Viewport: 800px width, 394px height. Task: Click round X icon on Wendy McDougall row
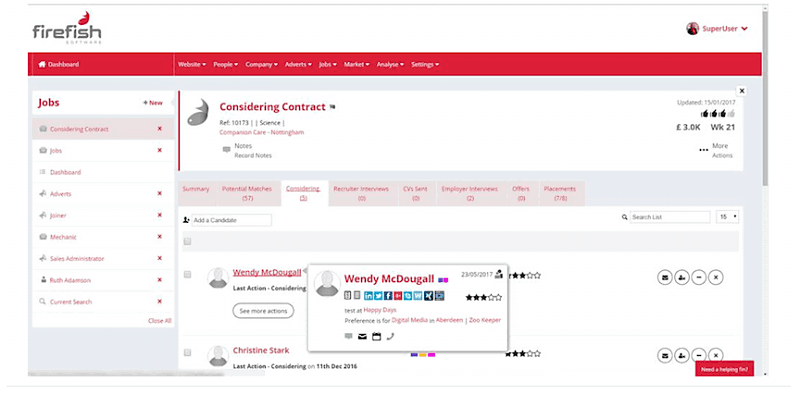pos(716,278)
